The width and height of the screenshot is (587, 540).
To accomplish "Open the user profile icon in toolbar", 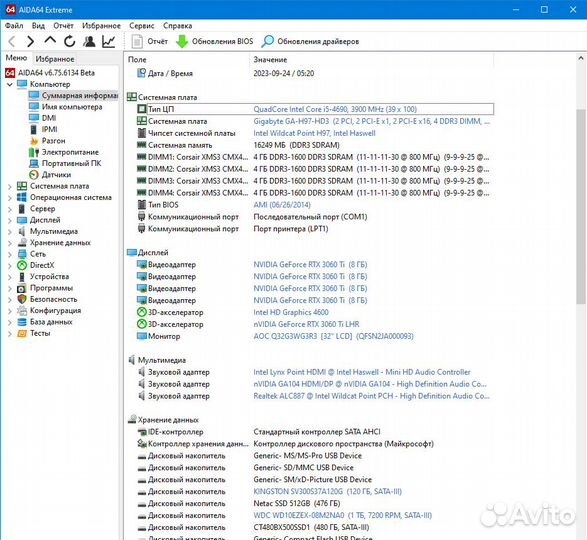I will pos(89,41).
